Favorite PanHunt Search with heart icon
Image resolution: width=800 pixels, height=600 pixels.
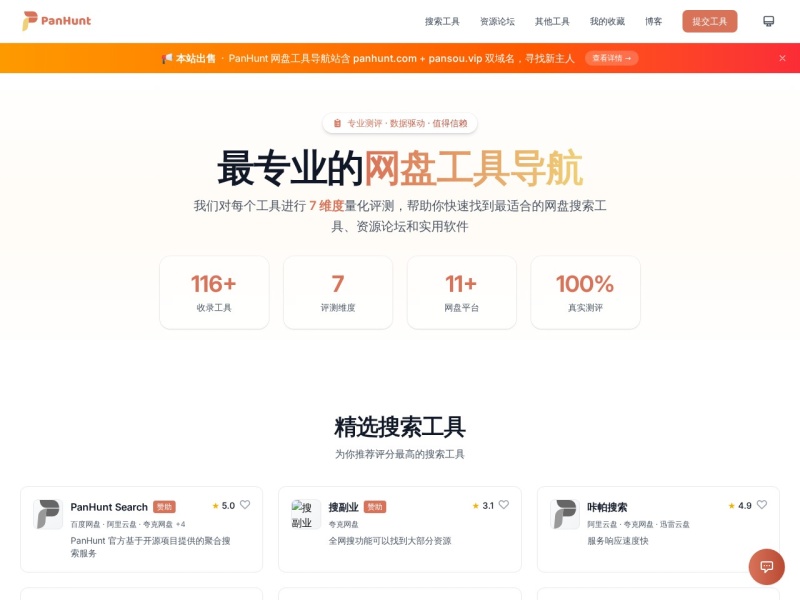pos(245,505)
